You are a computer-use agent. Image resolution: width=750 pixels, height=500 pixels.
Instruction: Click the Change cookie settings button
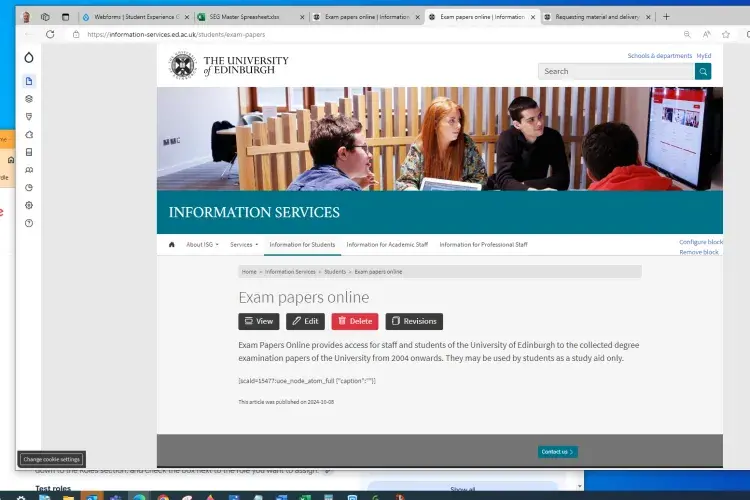click(52, 459)
